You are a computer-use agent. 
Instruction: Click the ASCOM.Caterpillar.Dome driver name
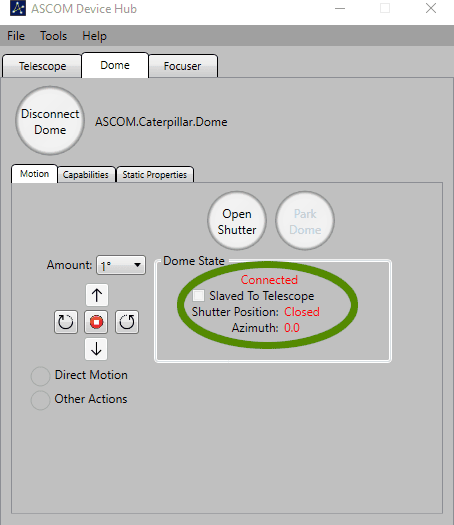tap(161, 122)
